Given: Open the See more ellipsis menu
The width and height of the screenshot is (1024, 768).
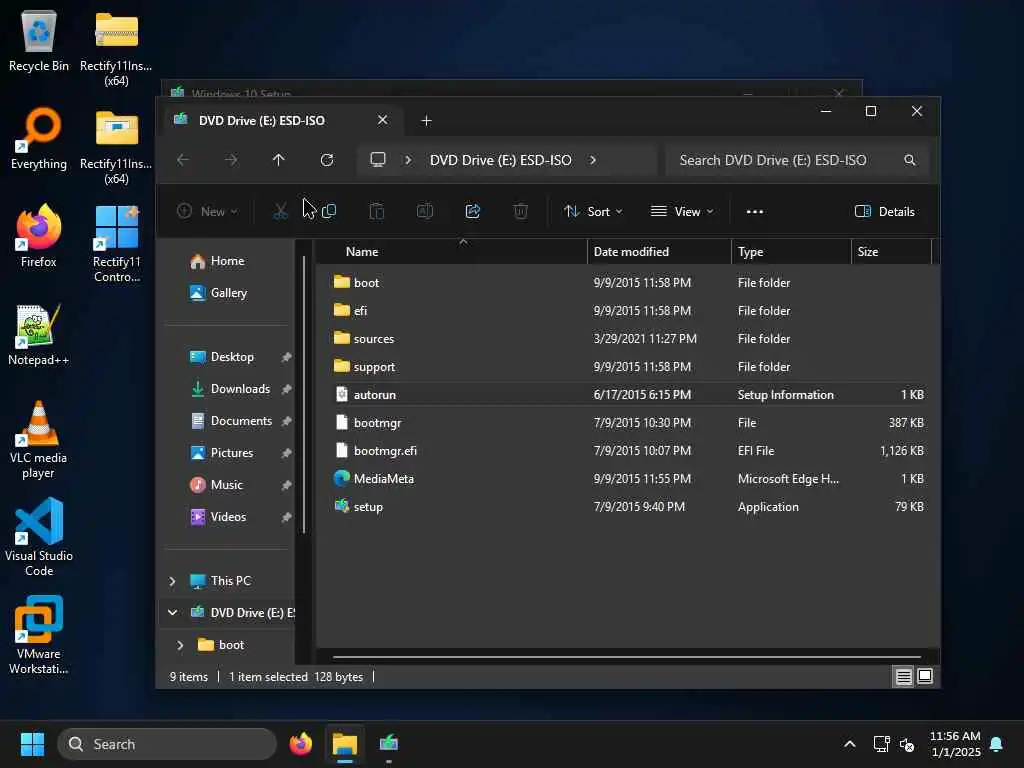Looking at the screenshot, I should 754,212.
